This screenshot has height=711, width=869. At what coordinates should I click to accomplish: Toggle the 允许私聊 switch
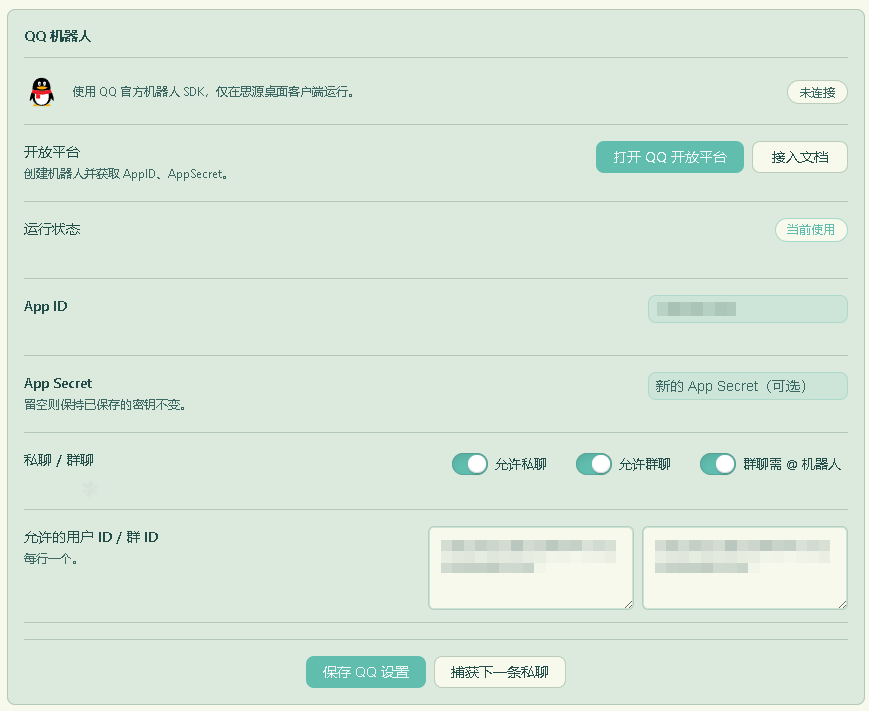(470, 464)
